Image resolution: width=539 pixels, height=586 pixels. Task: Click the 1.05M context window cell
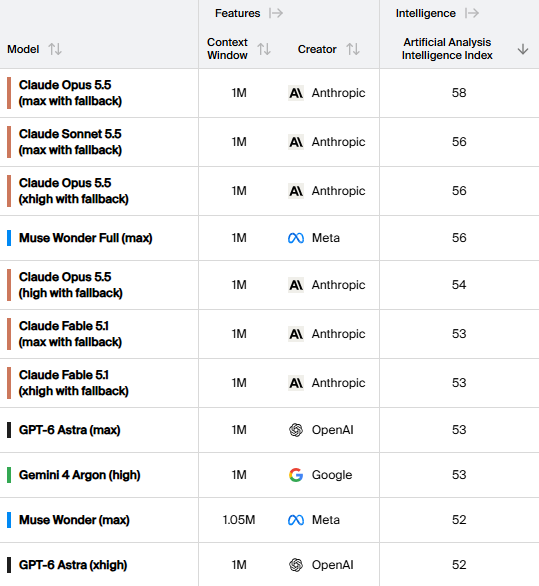tap(239, 520)
